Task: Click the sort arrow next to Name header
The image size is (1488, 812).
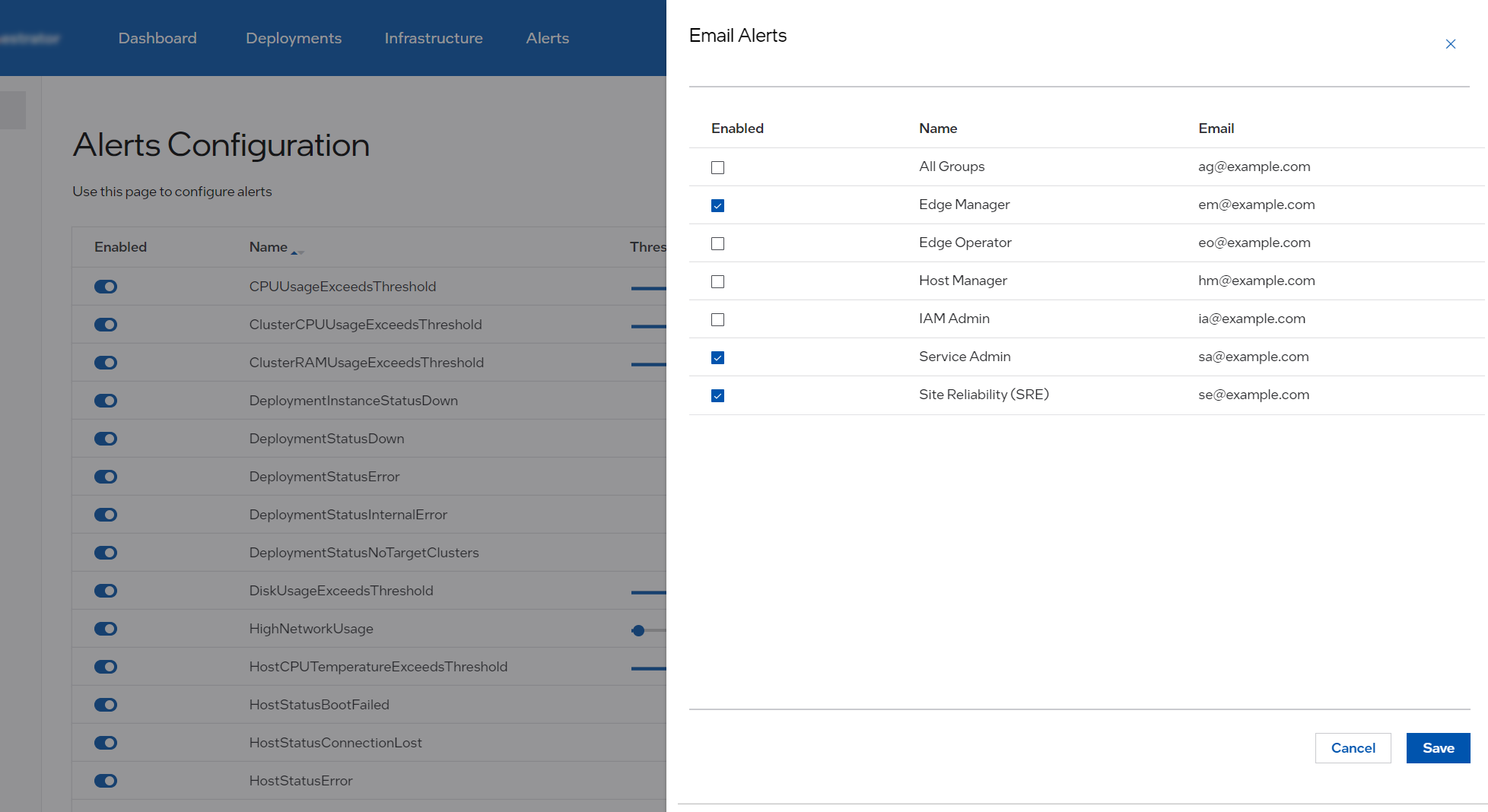Action: click(298, 251)
